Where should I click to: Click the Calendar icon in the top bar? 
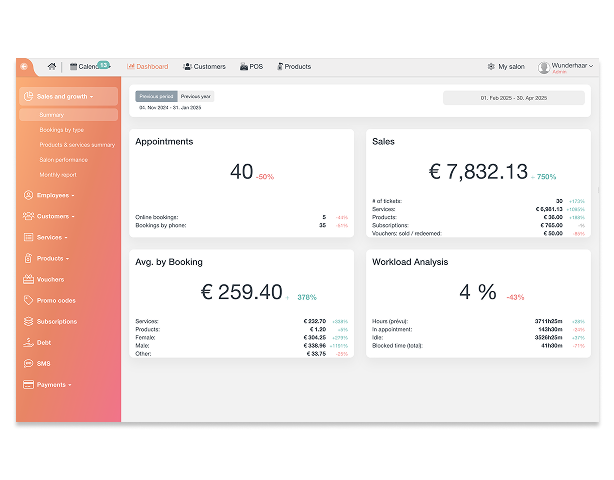pyautogui.click(x=73, y=67)
